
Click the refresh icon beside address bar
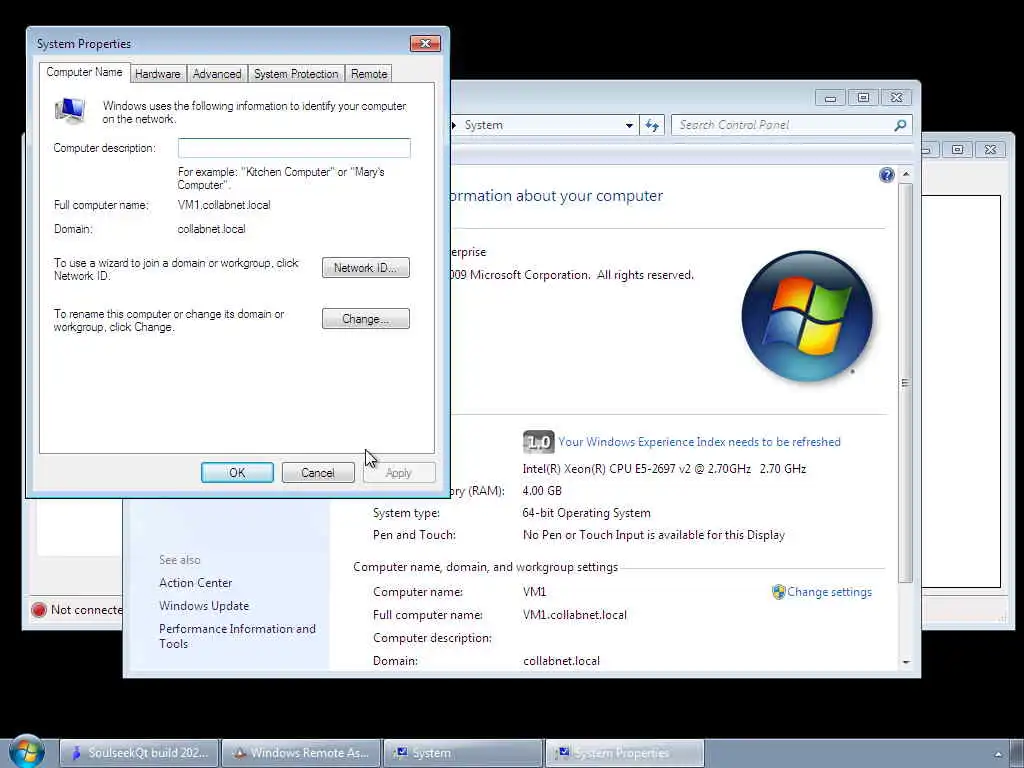tap(652, 125)
